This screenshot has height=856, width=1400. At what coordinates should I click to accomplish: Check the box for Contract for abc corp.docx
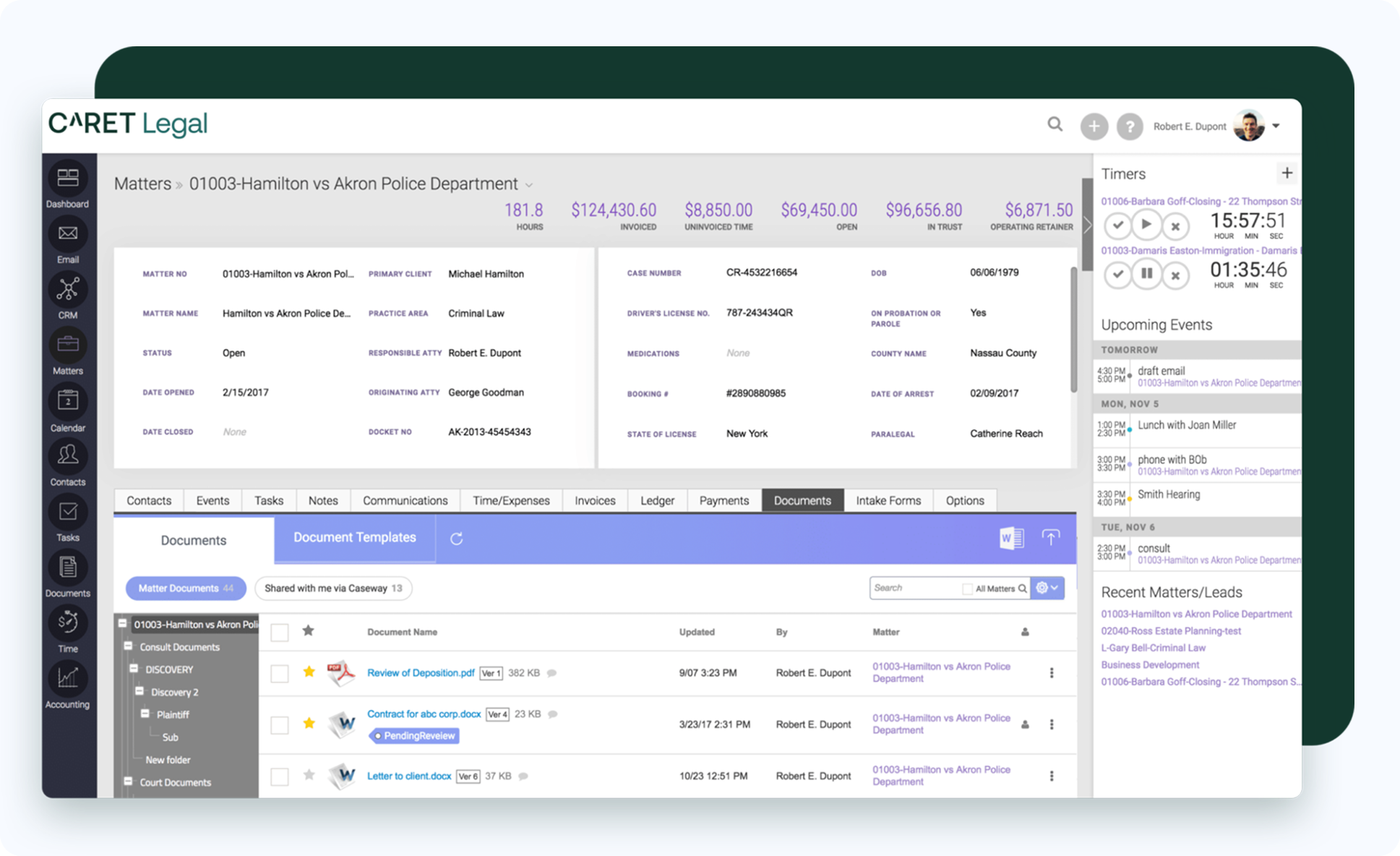pos(280,725)
